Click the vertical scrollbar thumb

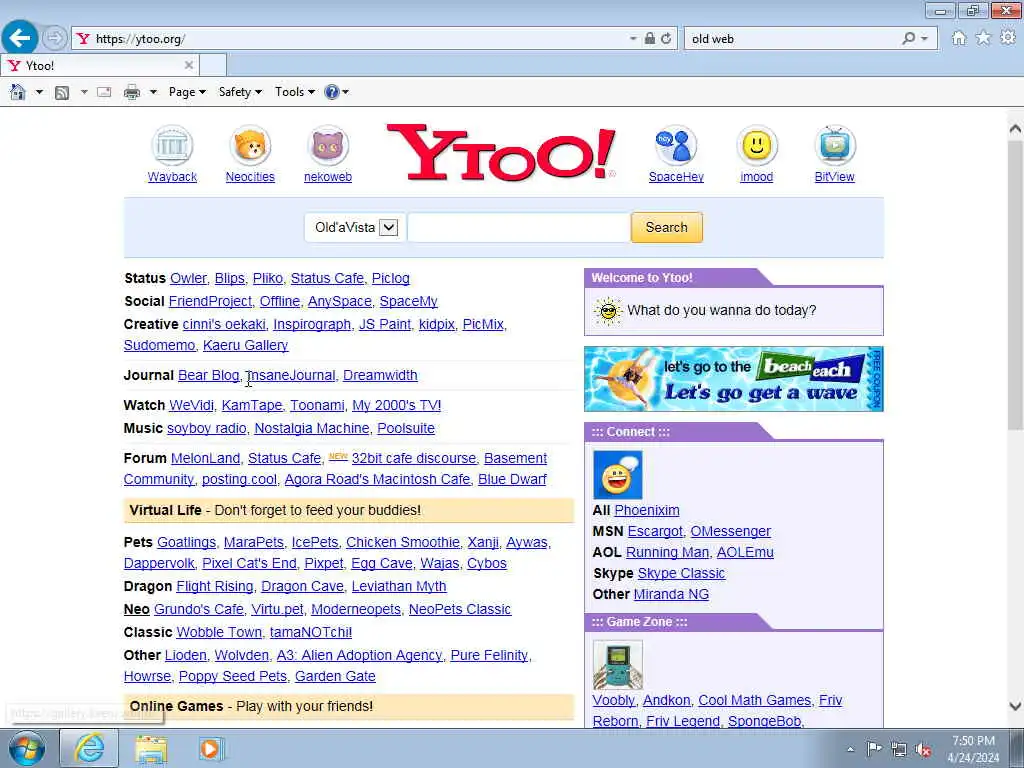click(1015, 284)
